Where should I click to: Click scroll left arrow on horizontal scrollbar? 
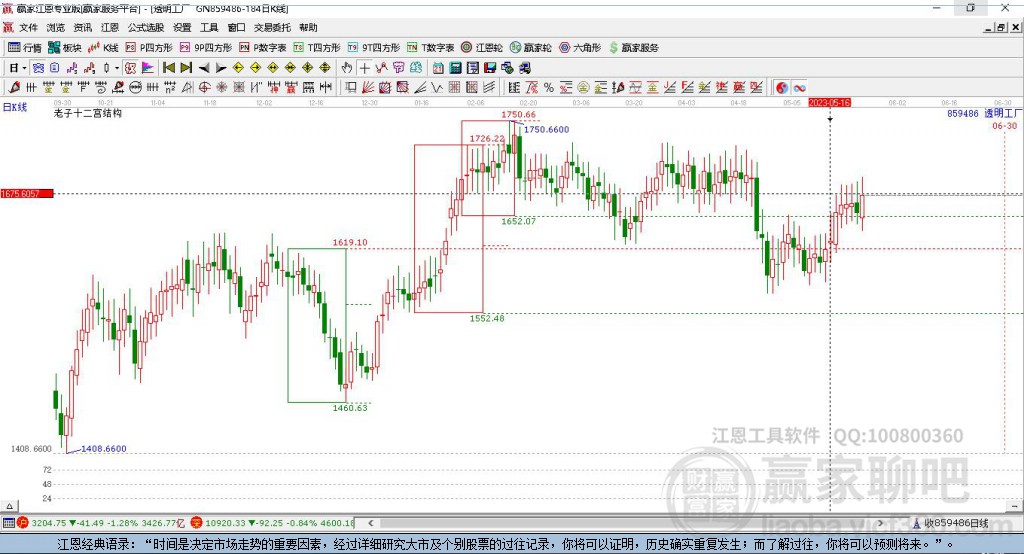(371, 523)
